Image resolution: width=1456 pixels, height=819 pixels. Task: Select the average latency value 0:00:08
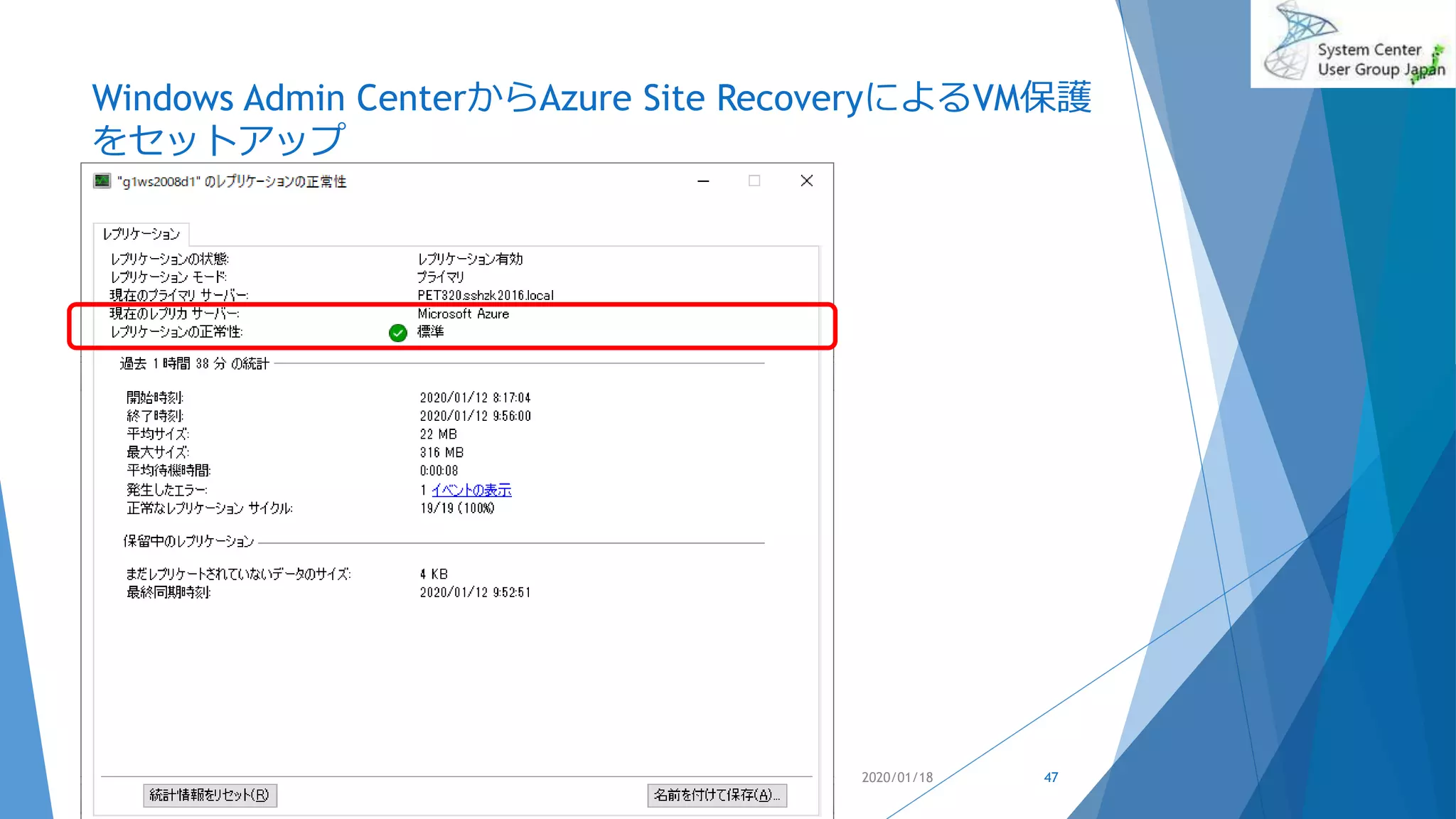(x=439, y=471)
